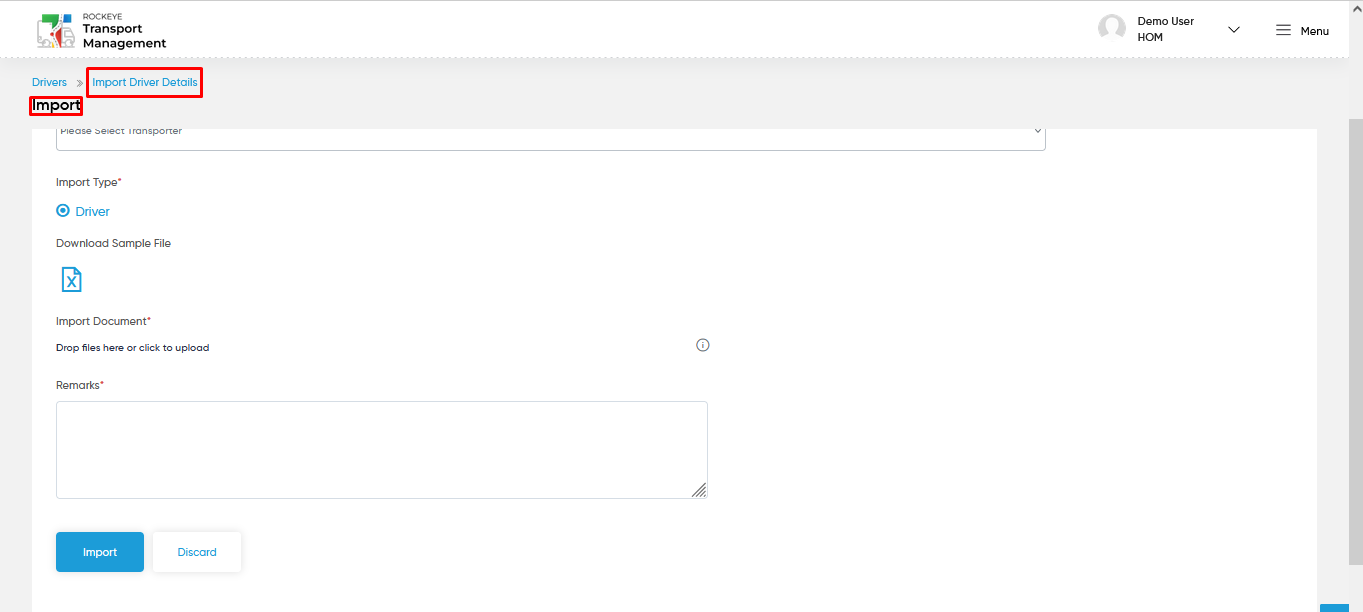Click the Demo User HOM name
The image size is (1363, 612).
tap(1166, 29)
